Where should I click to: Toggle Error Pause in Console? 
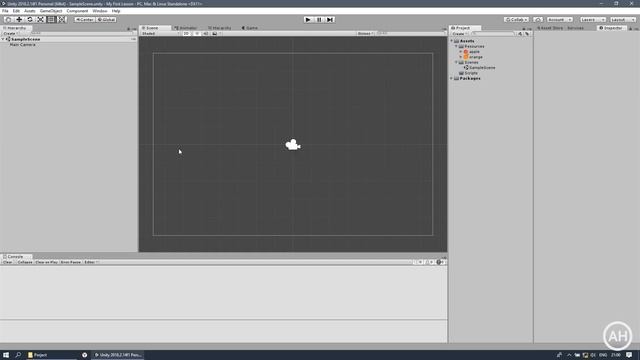(71, 262)
